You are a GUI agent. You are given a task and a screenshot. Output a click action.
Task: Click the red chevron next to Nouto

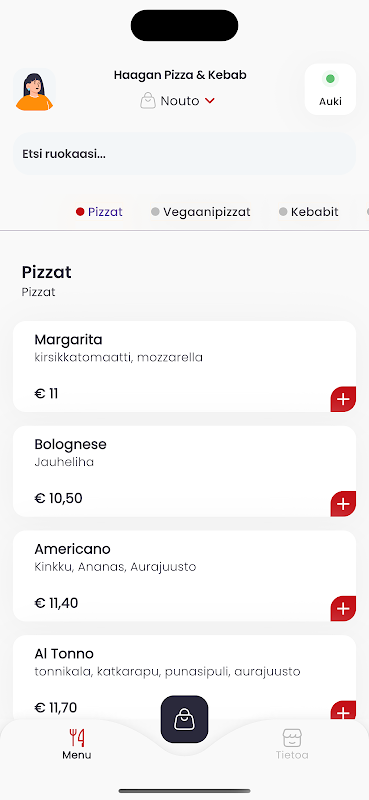pos(210,101)
